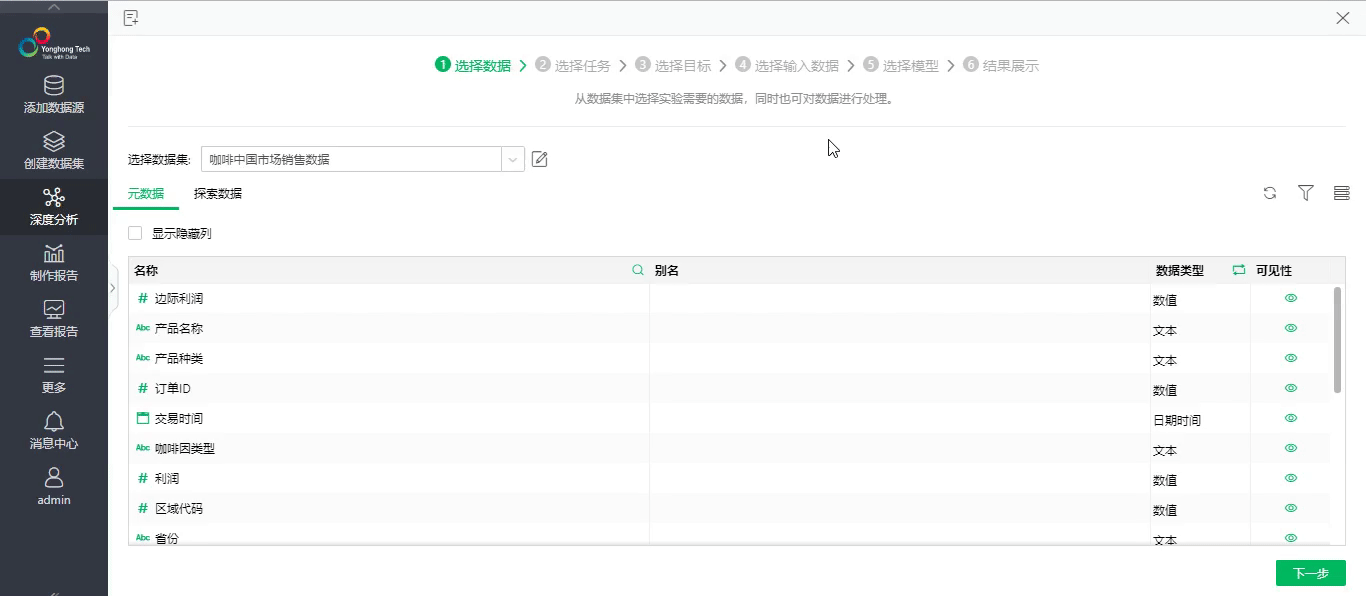Click the 可见性 column header

point(1274,271)
